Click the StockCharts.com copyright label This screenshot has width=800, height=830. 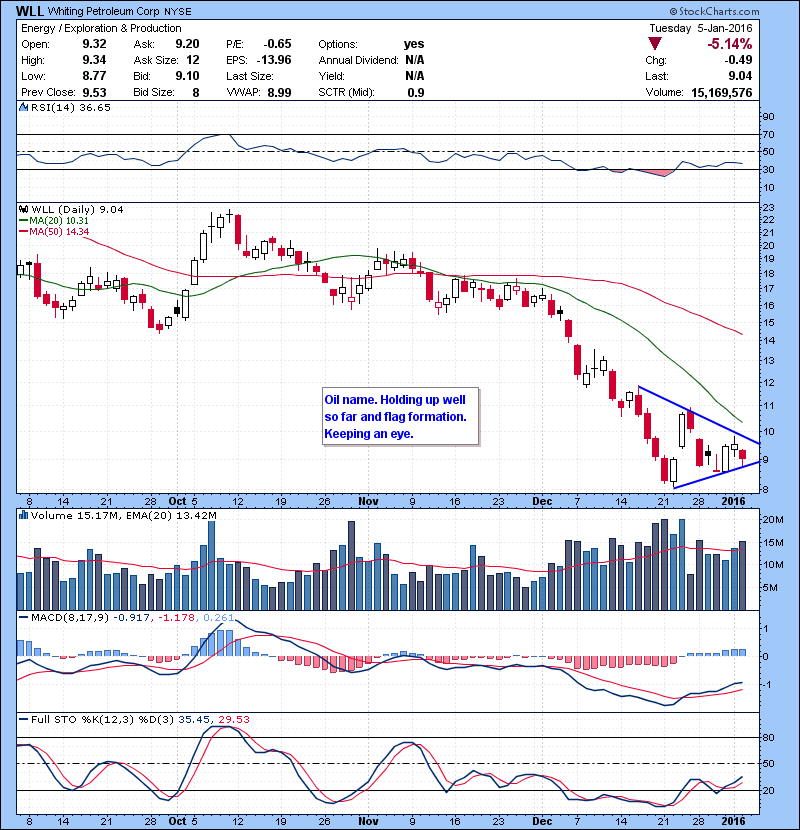(714, 11)
